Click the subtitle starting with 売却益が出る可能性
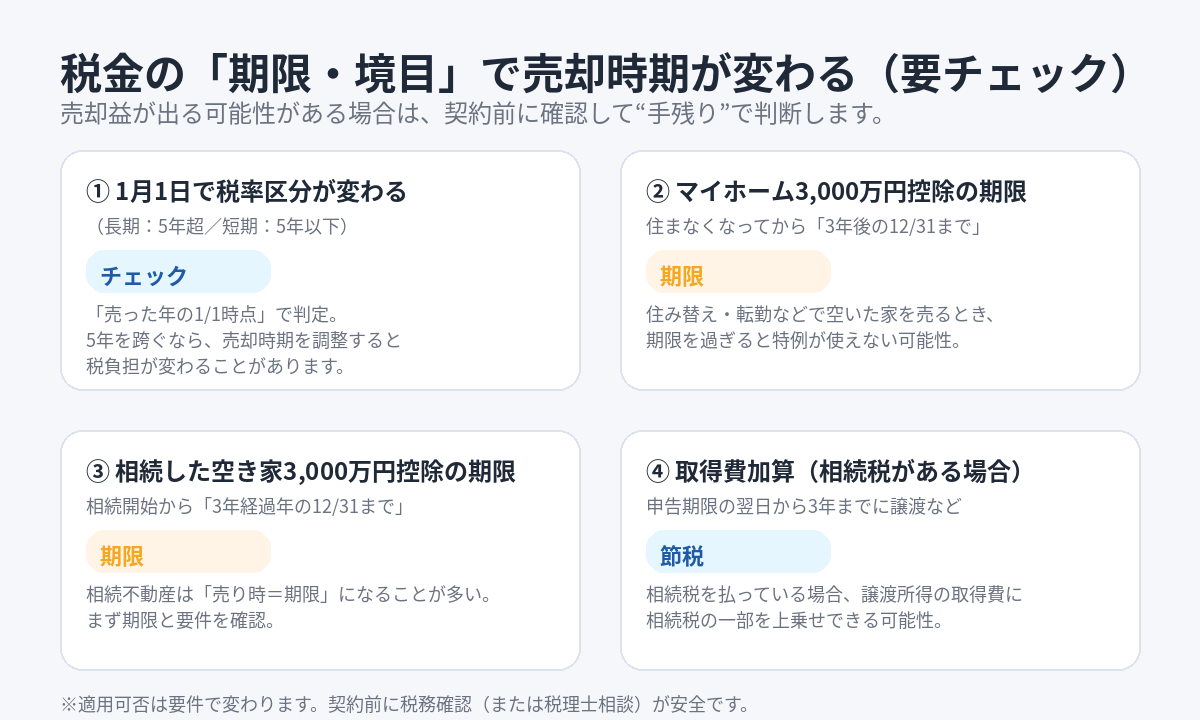This screenshot has height=720, width=1200. point(472,114)
